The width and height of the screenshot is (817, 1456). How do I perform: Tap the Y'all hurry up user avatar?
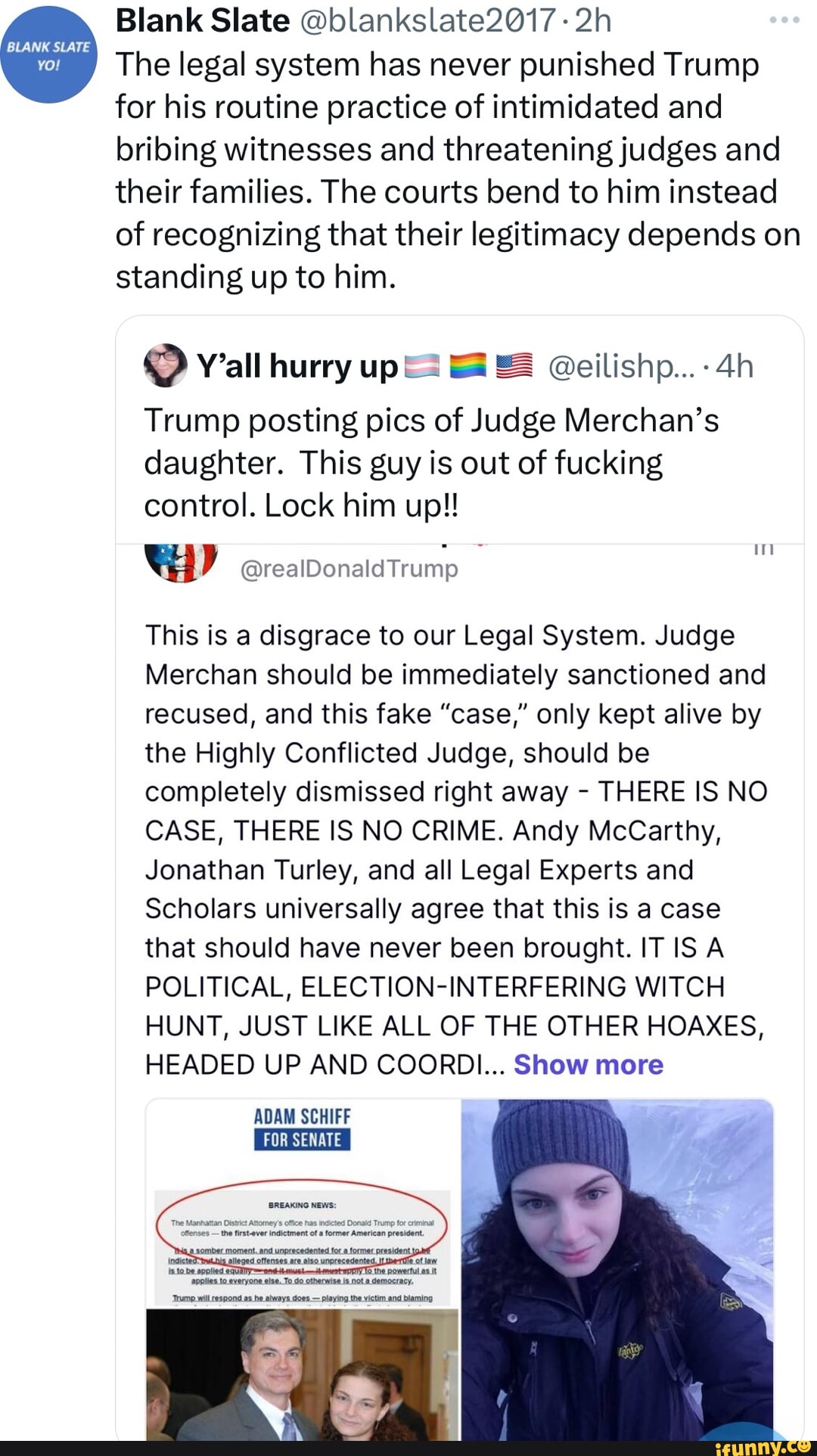point(165,366)
